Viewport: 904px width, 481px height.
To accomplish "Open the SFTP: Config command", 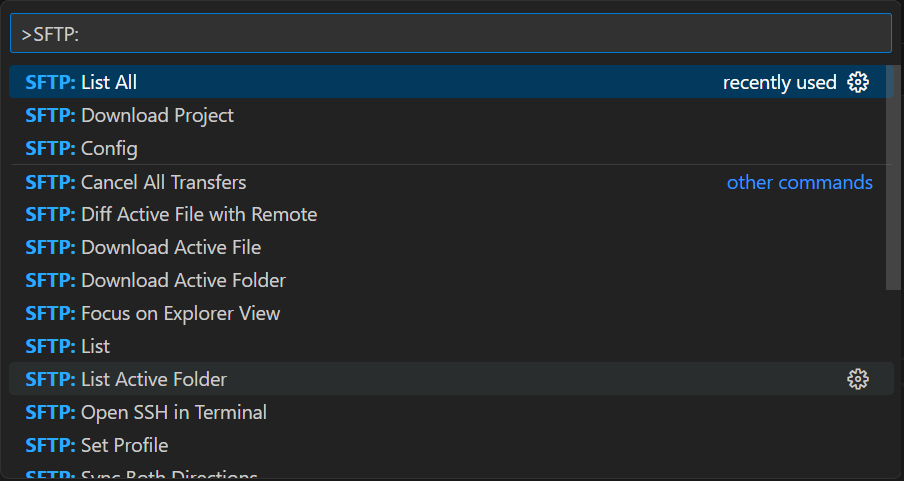I will click(82, 148).
